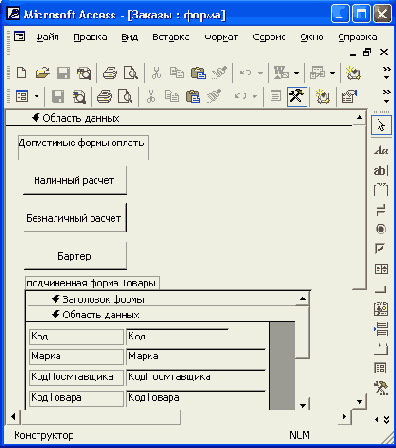Click the New Object icon in top toolbar
The image size is (396, 448).
(x=353, y=72)
